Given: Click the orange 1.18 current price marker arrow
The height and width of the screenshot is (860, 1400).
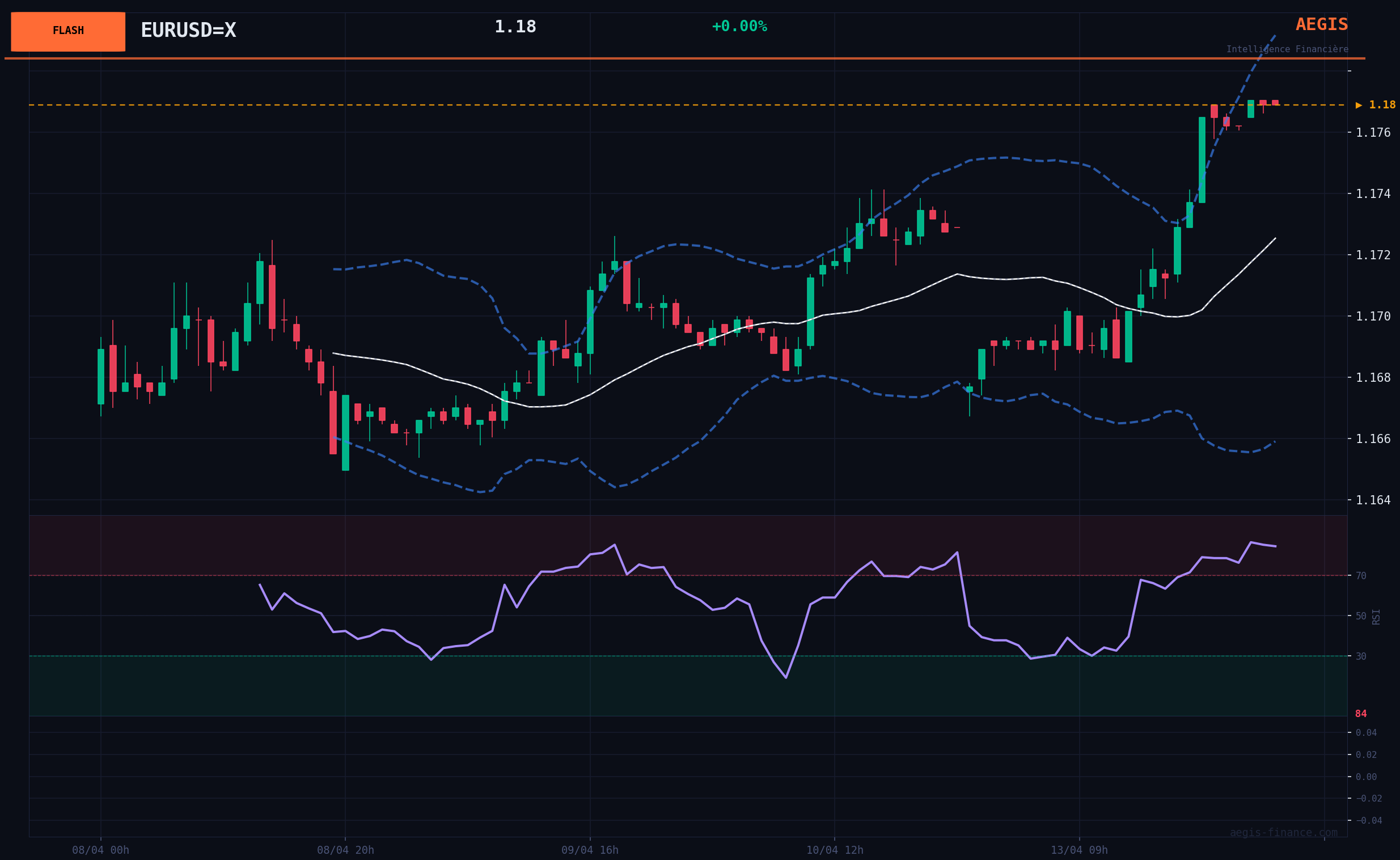Looking at the screenshot, I should click(x=1359, y=105).
